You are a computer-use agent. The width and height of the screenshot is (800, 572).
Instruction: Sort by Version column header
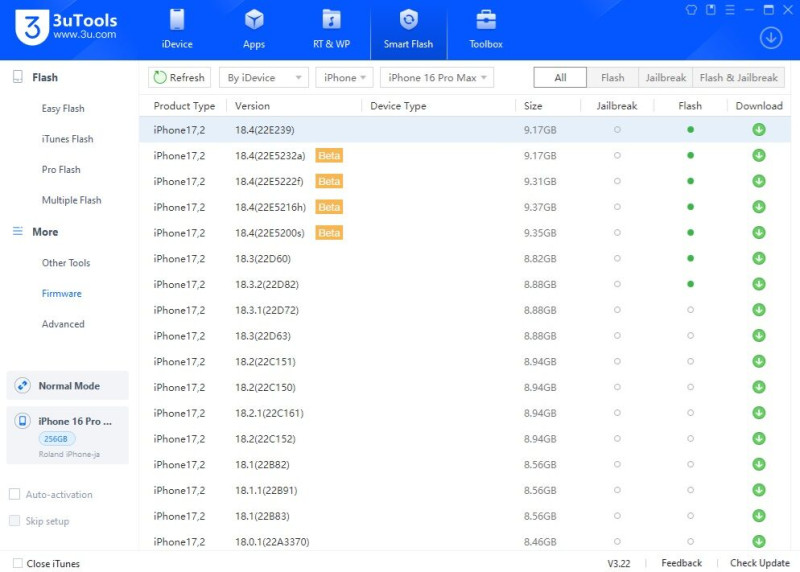(x=253, y=106)
